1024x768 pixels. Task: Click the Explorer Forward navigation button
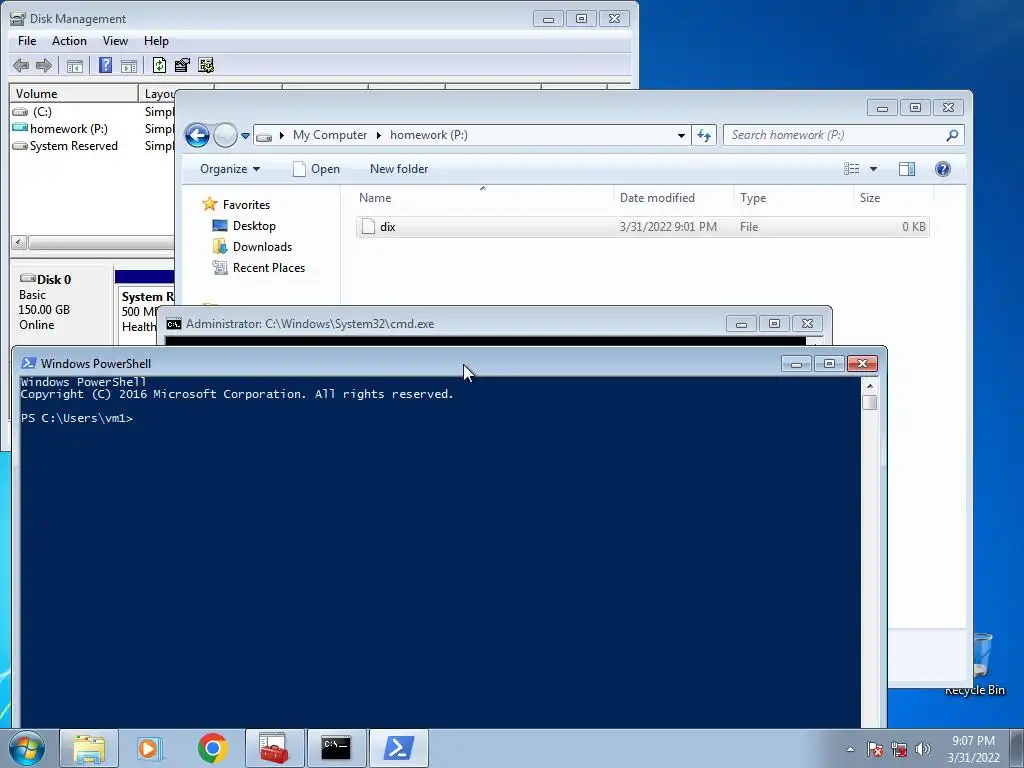(x=225, y=135)
